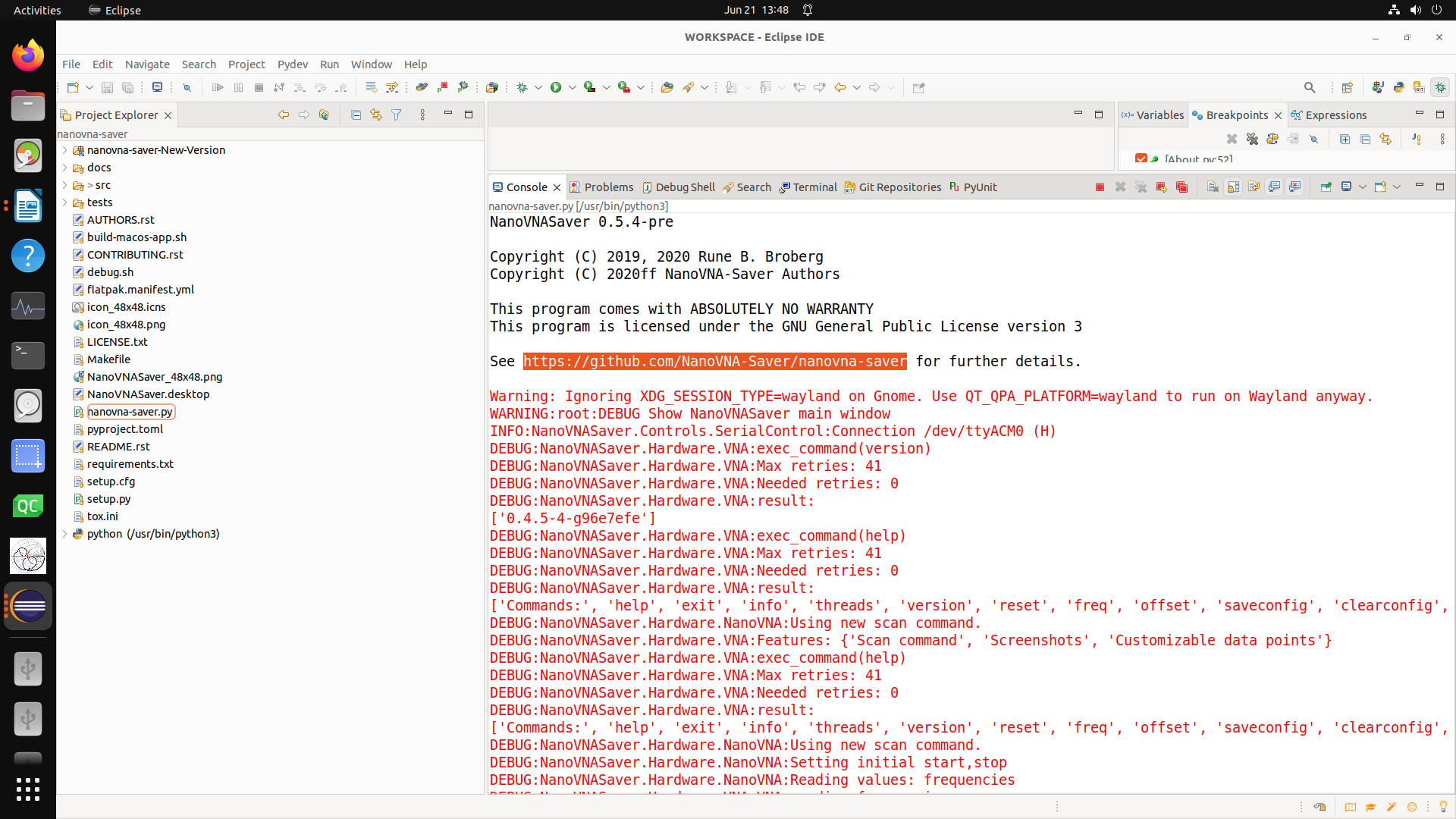Click the Step Over icon in the toolbar
This screenshot has width=1456, height=819.
(321, 87)
